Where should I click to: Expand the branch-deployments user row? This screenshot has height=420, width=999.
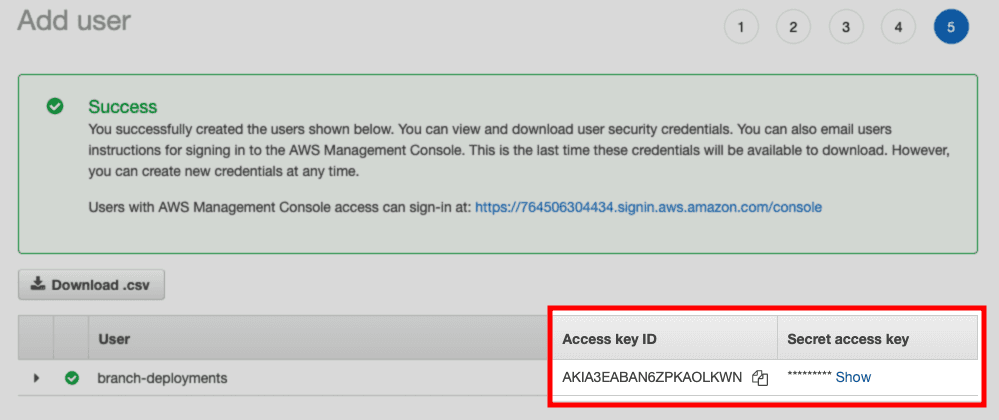point(36,378)
